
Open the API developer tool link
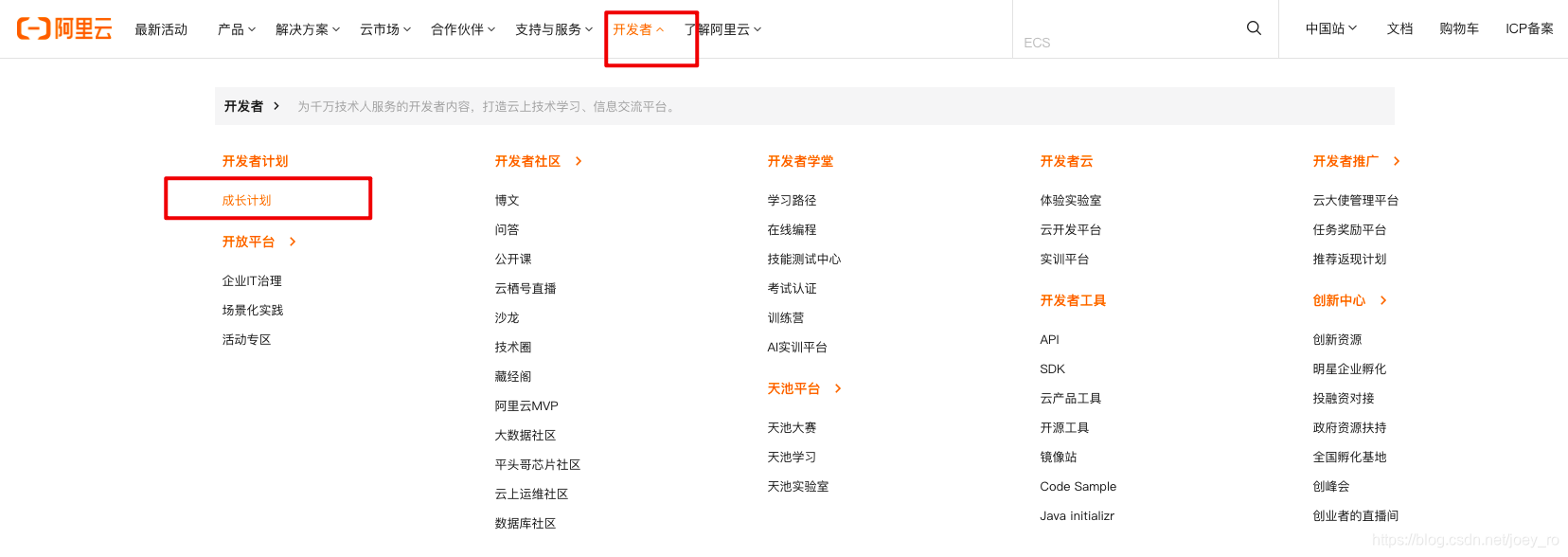[x=1050, y=339]
